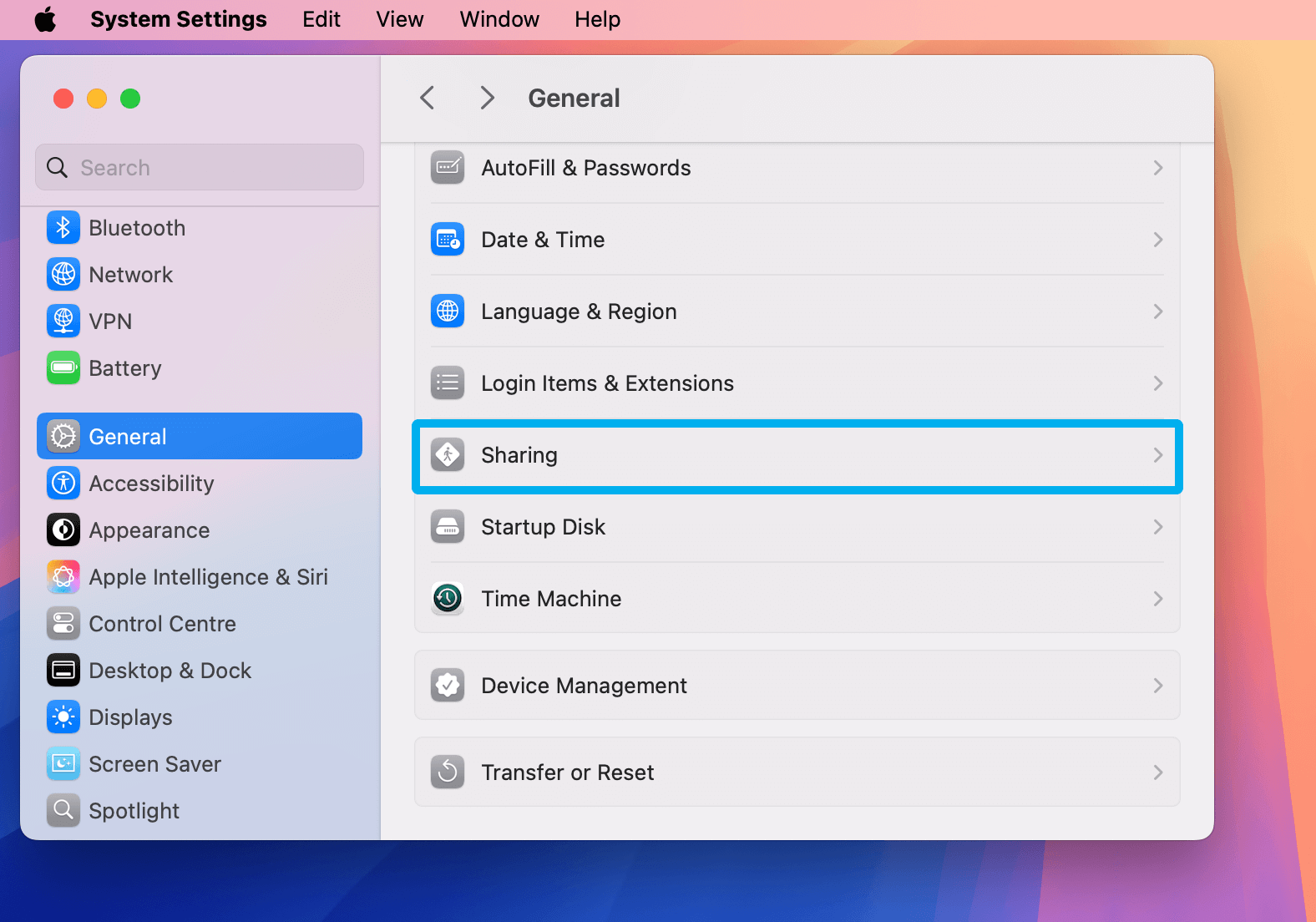Select the Displays label in sidebar
The width and height of the screenshot is (1316, 922).
click(130, 717)
